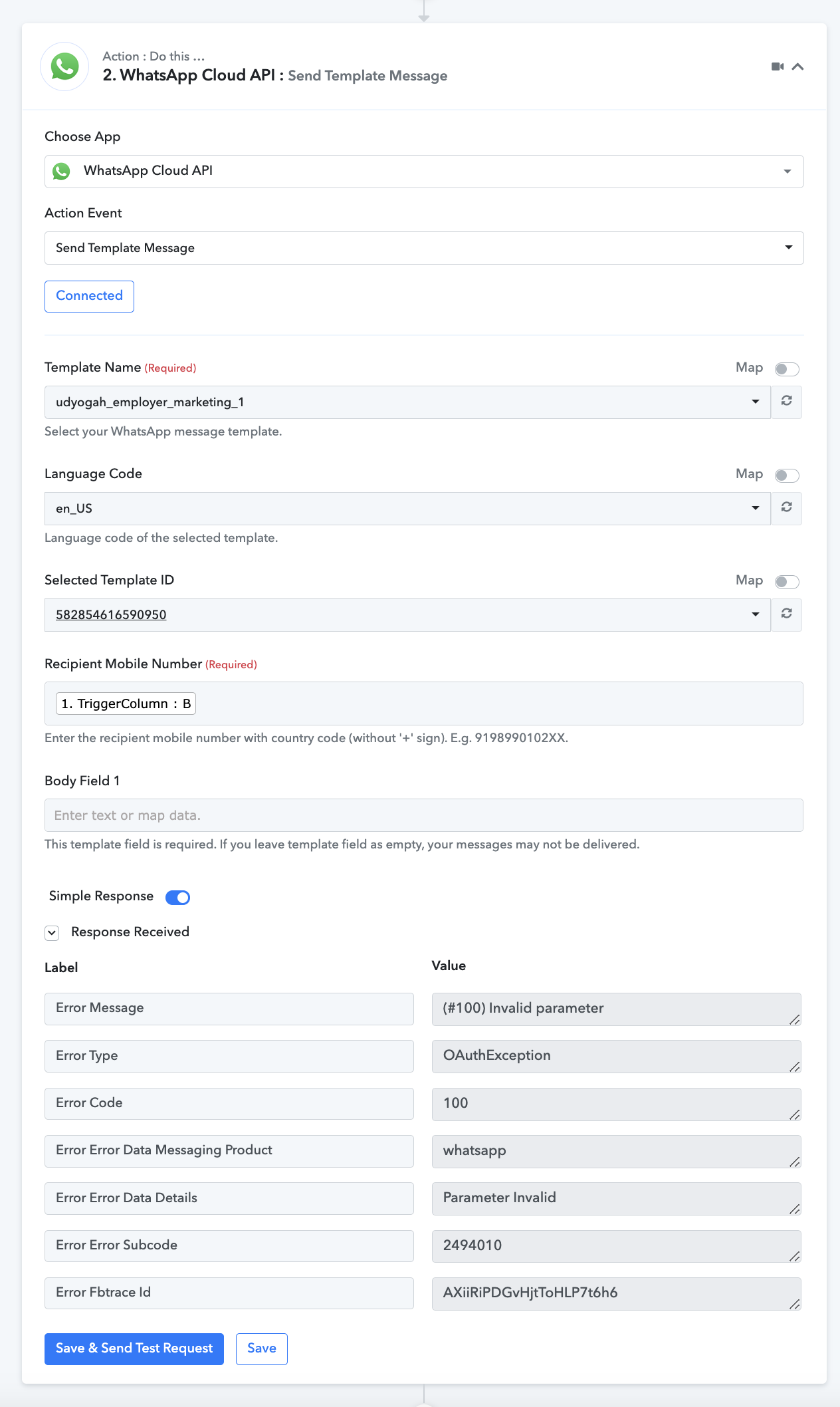Refresh the Template Name list
The width and height of the screenshot is (840, 1407).
click(x=787, y=402)
